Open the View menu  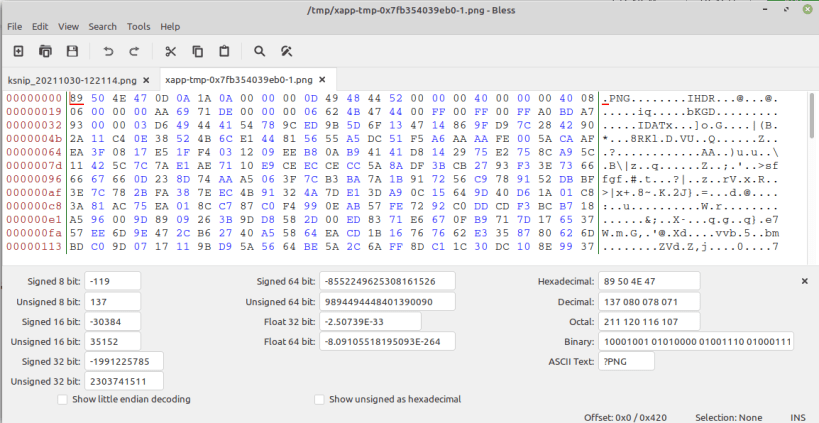pos(68,27)
